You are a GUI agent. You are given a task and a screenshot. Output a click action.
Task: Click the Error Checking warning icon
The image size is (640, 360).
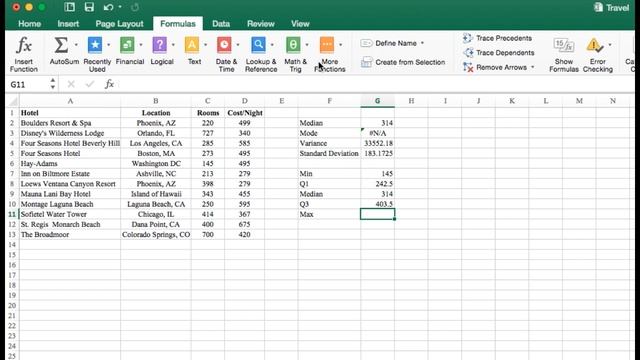tap(594, 46)
